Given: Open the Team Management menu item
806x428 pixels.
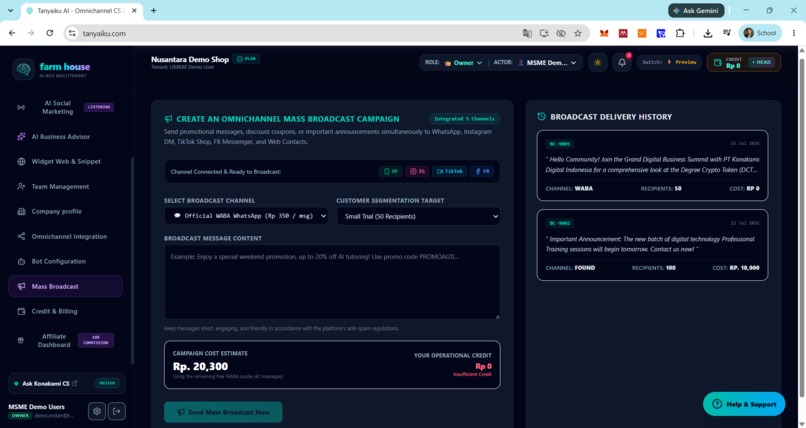Looking at the screenshot, I should click(x=65, y=187).
